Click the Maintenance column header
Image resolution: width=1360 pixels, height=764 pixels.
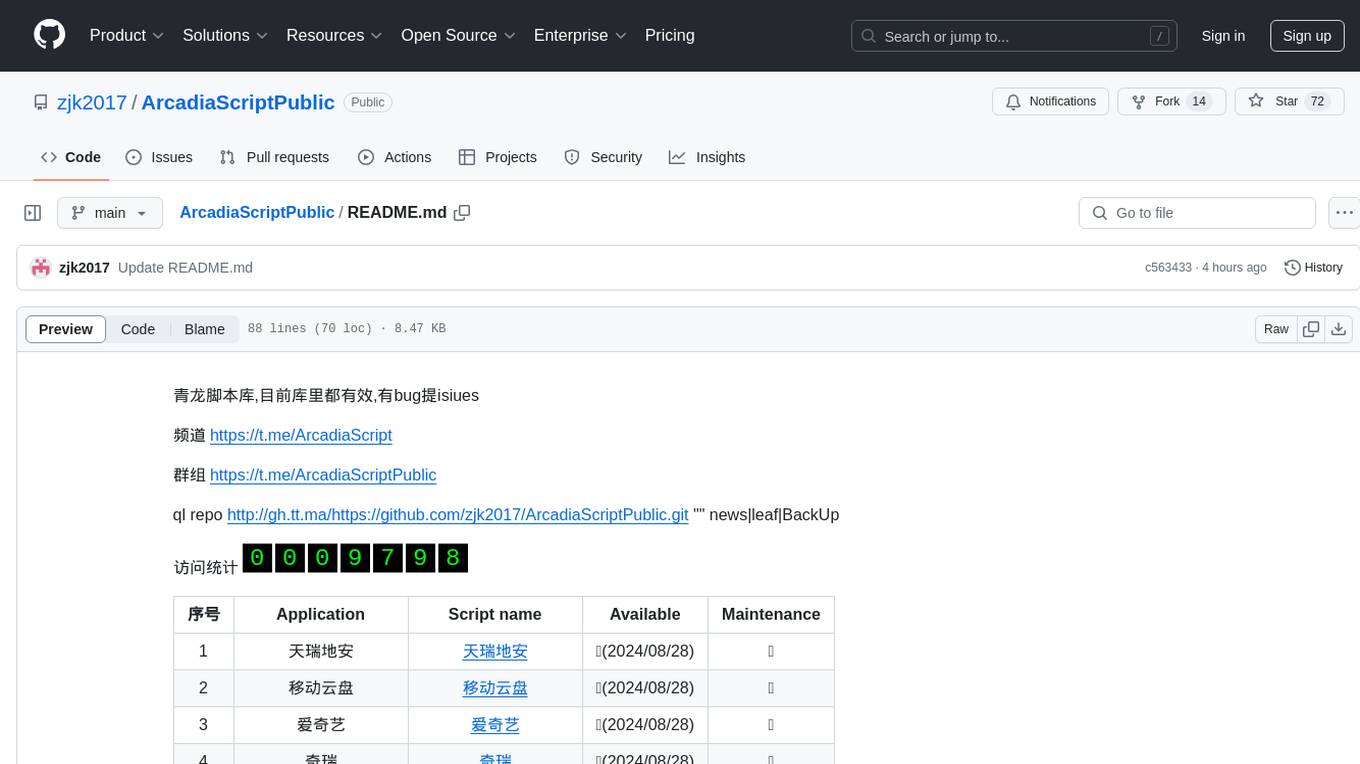771,614
